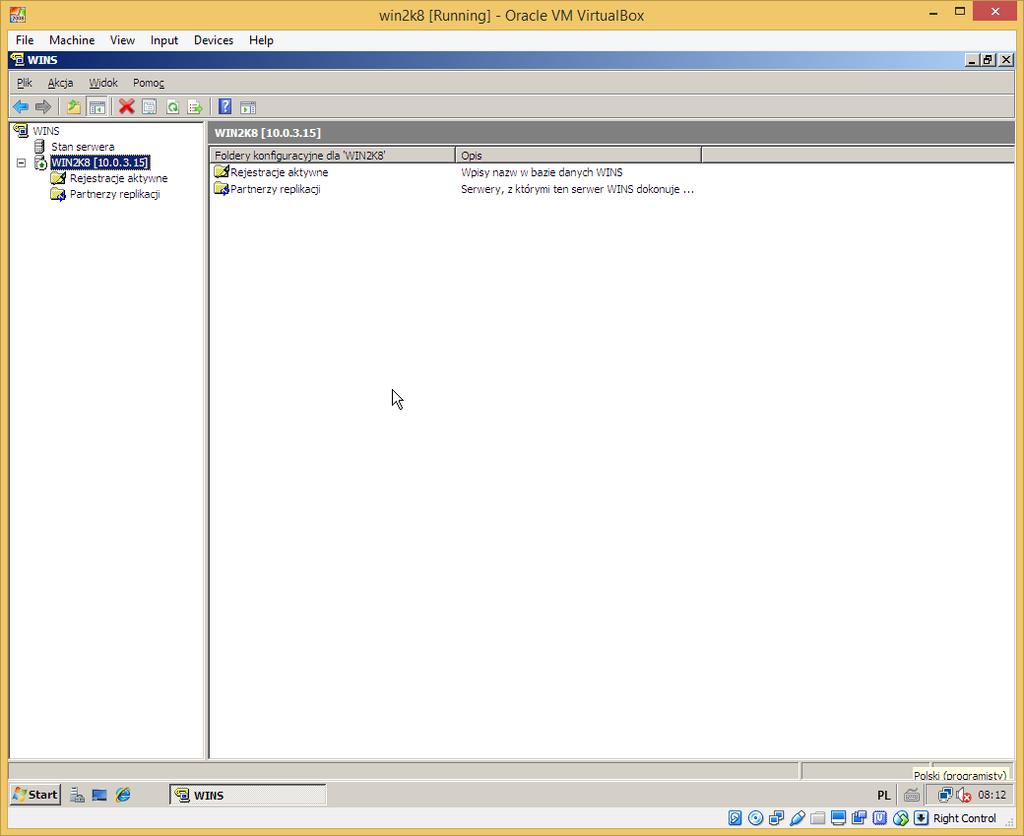Open the VirtualBox Input menu

point(164,40)
